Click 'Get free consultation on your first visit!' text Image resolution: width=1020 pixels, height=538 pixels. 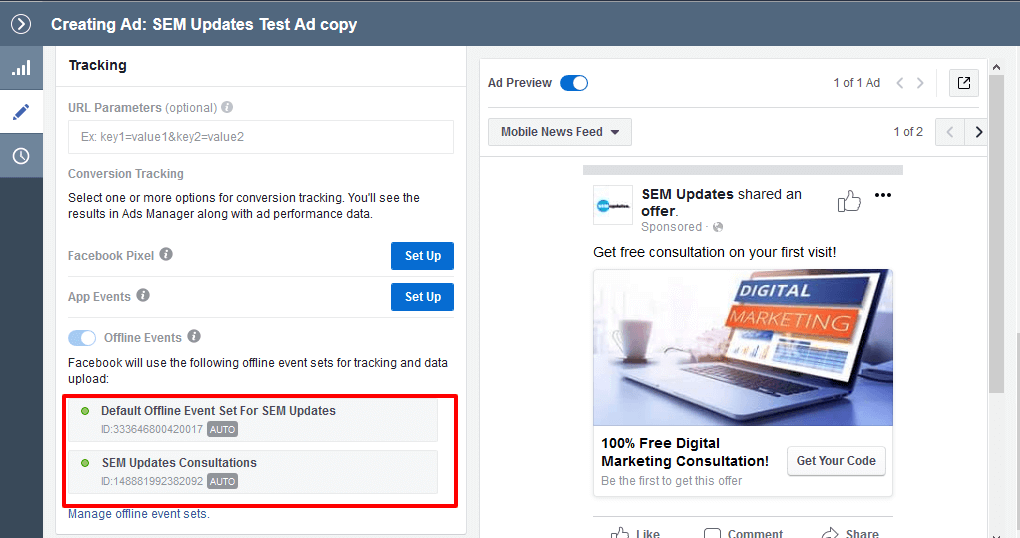714,252
